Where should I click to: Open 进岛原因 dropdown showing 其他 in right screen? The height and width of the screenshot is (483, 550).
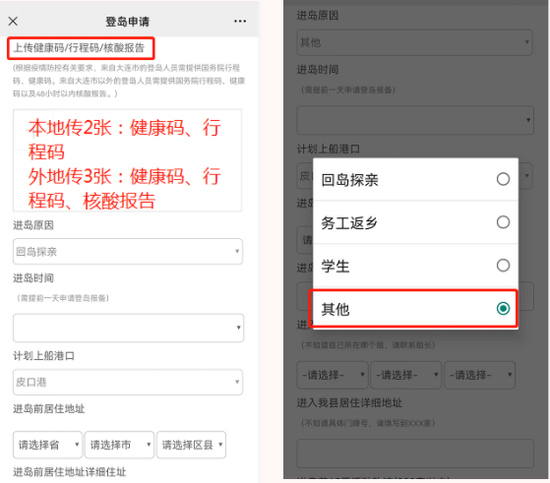pos(415,42)
